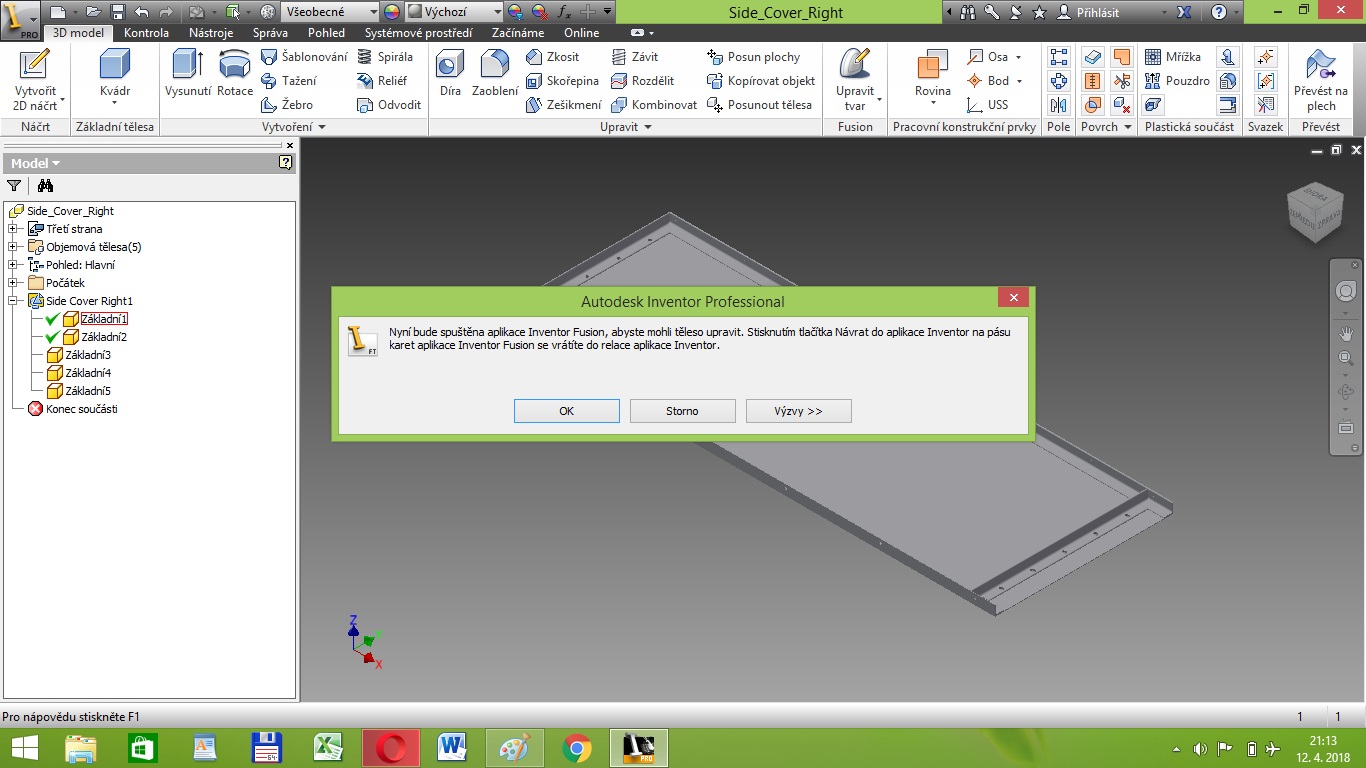Choose the Zaoblení fillet tool
Image resolution: width=1366 pixels, height=768 pixels.
(495, 74)
